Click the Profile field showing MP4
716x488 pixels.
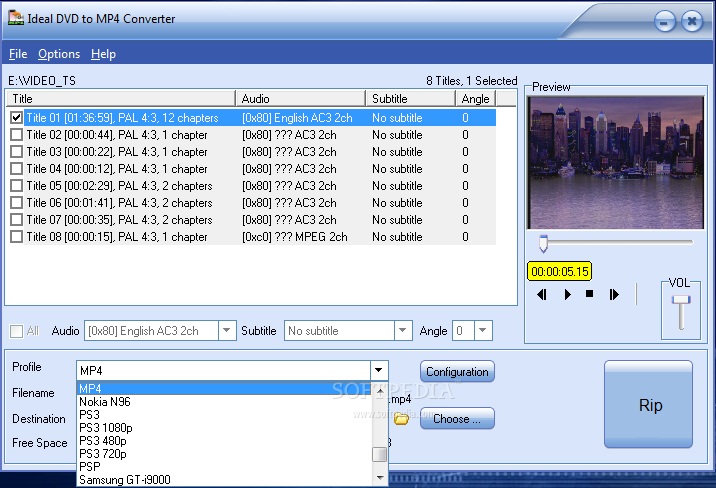click(x=224, y=370)
